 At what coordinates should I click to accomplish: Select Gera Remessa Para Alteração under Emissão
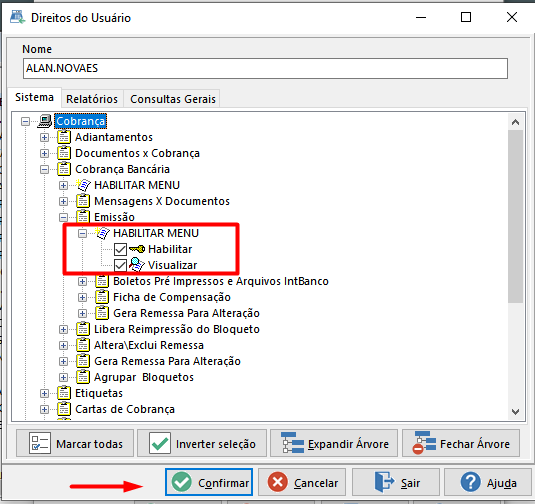(186, 313)
